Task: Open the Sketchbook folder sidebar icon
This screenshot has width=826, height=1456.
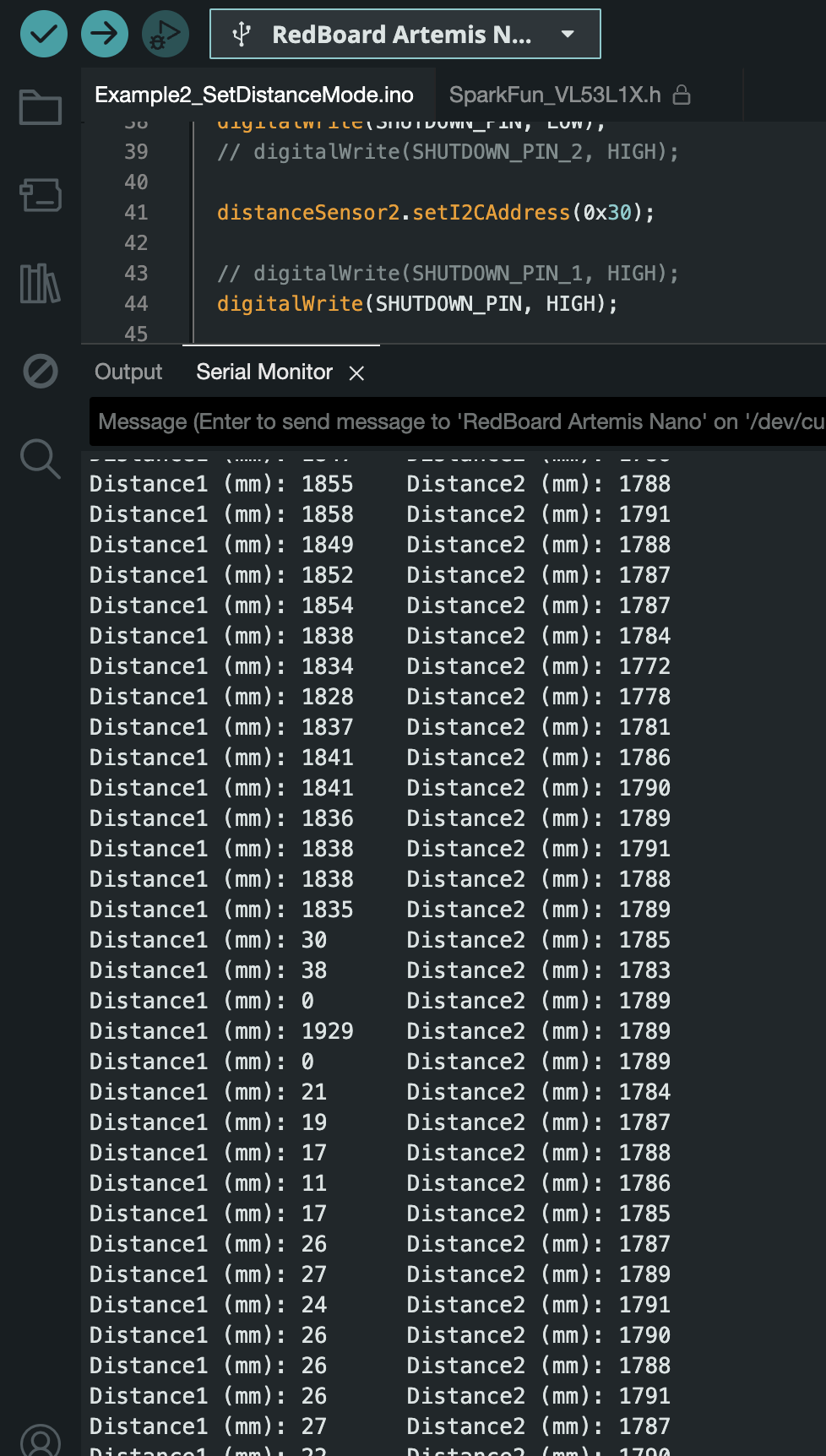Action: [41, 107]
